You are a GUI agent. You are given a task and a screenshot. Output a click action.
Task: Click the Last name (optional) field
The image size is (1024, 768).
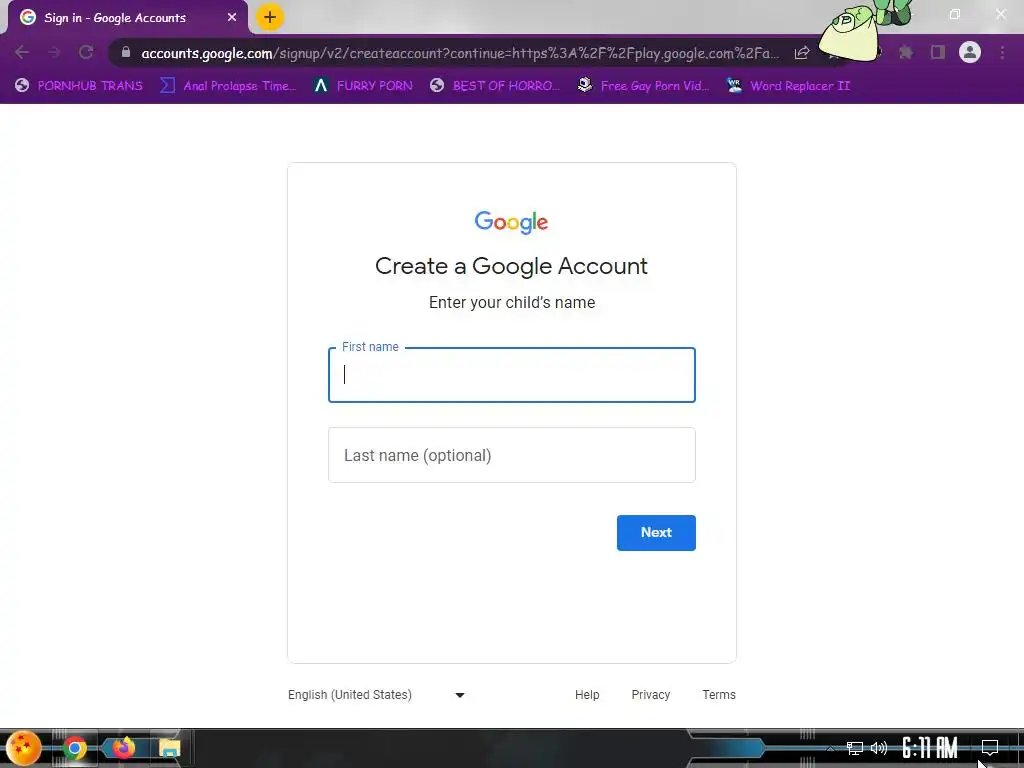pos(512,455)
